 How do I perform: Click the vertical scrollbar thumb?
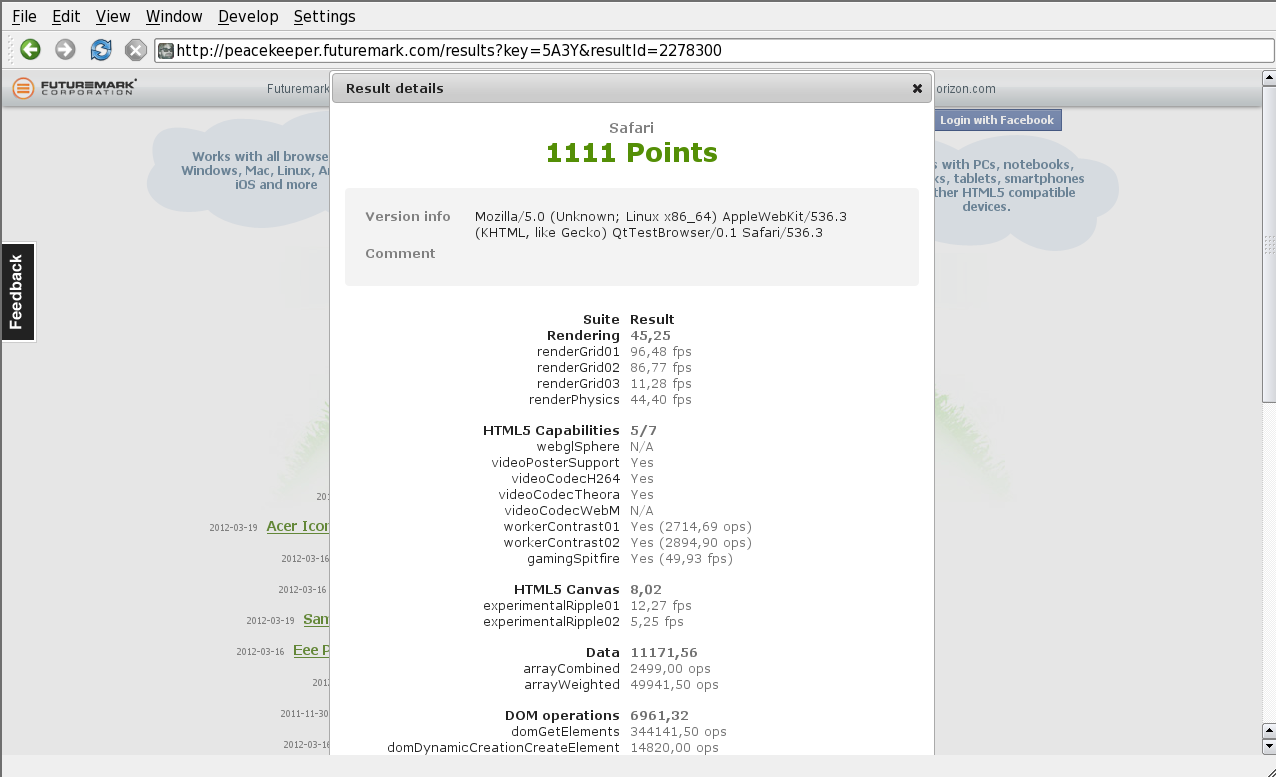1269,244
